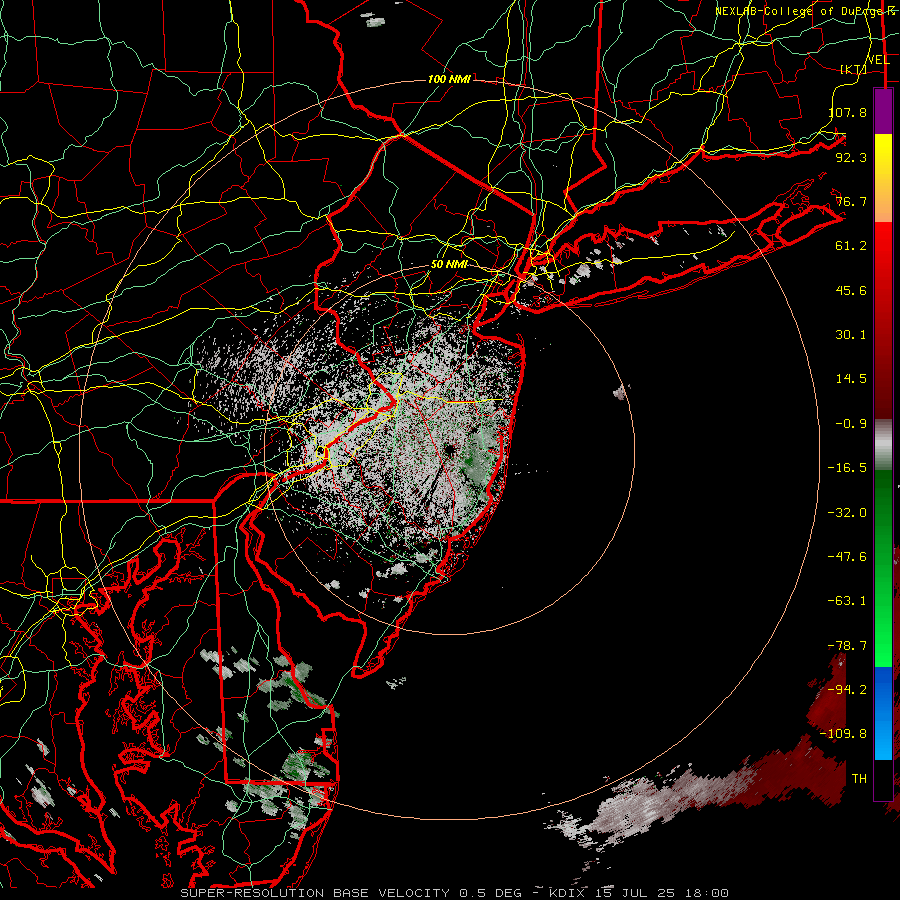Click the 107.8 scale value
The width and height of the screenshot is (900, 900).
[848, 112]
